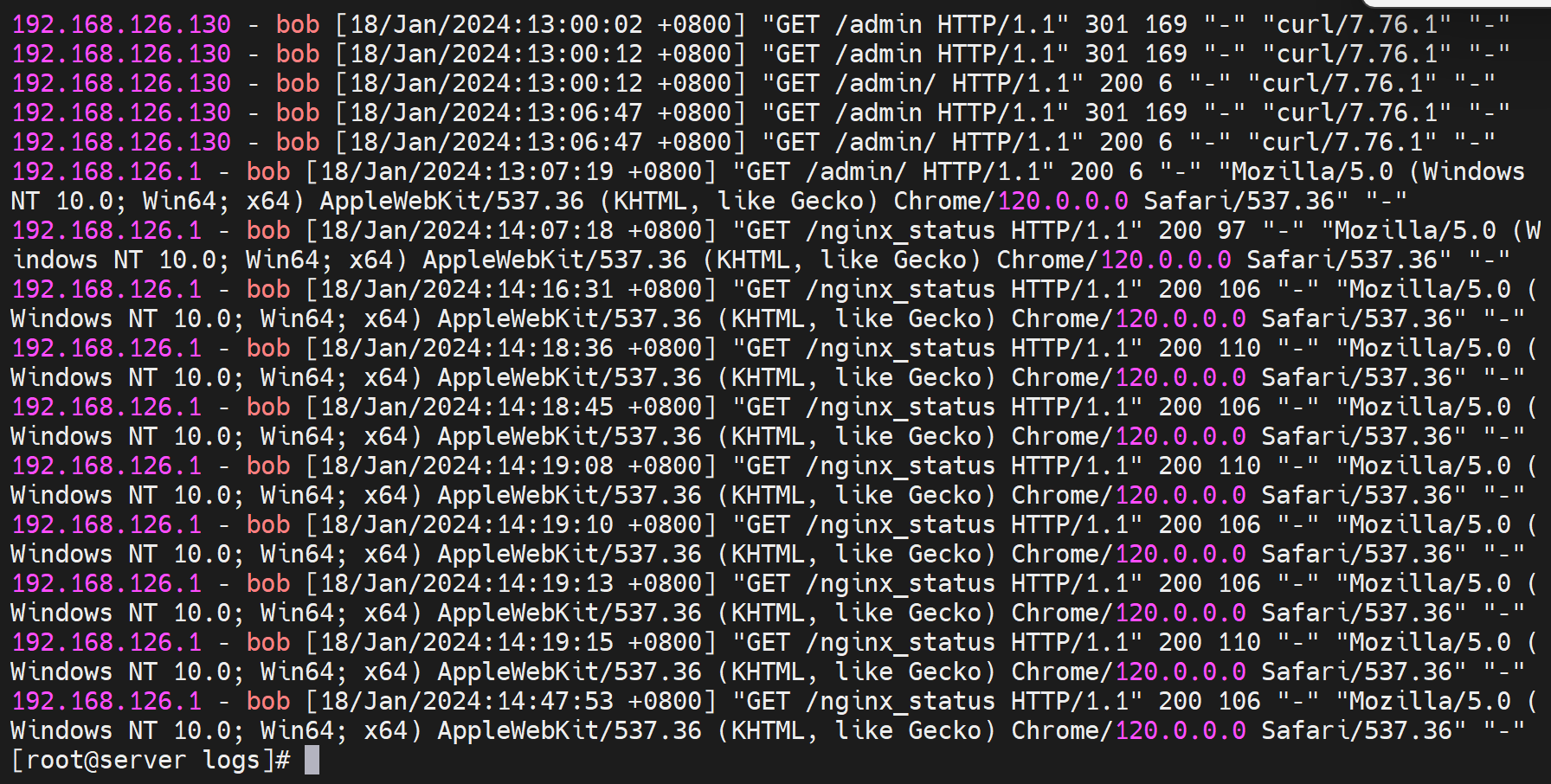Click the 14:47:53 timestamp
Image resolution: width=1551 pixels, height=784 pixels.
tap(556, 701)
